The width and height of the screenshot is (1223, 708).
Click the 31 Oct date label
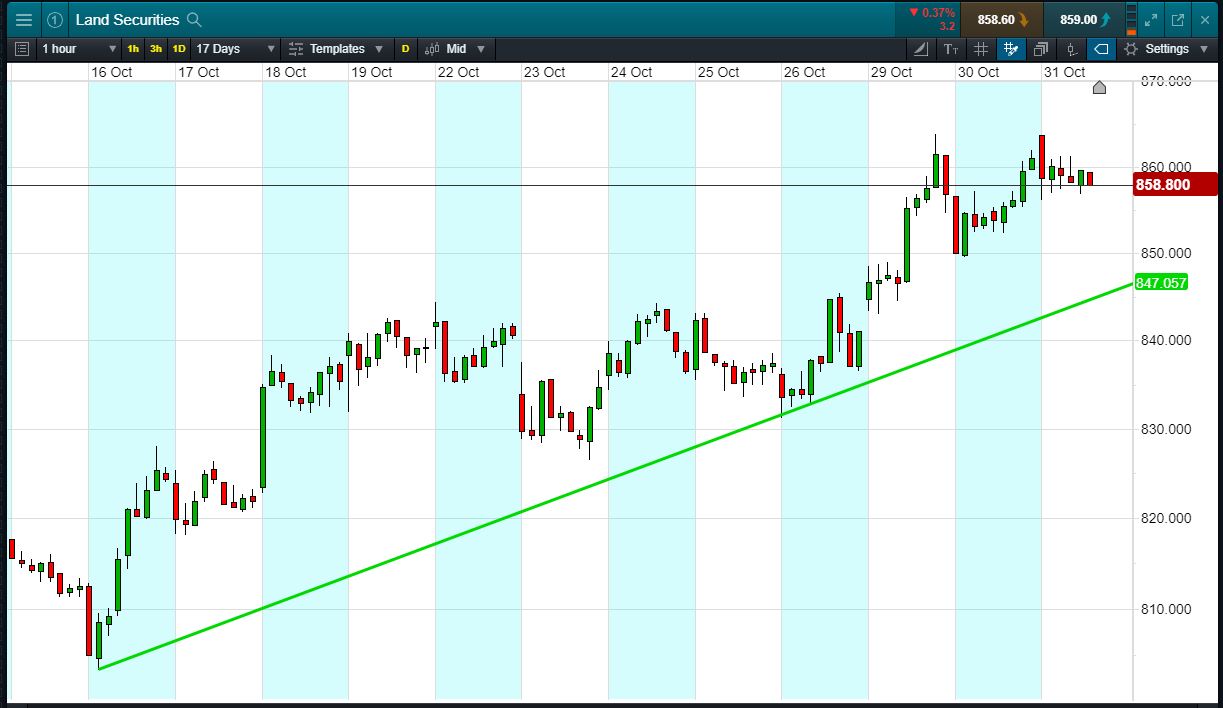pyautogui.click(x=1064, y=72)
